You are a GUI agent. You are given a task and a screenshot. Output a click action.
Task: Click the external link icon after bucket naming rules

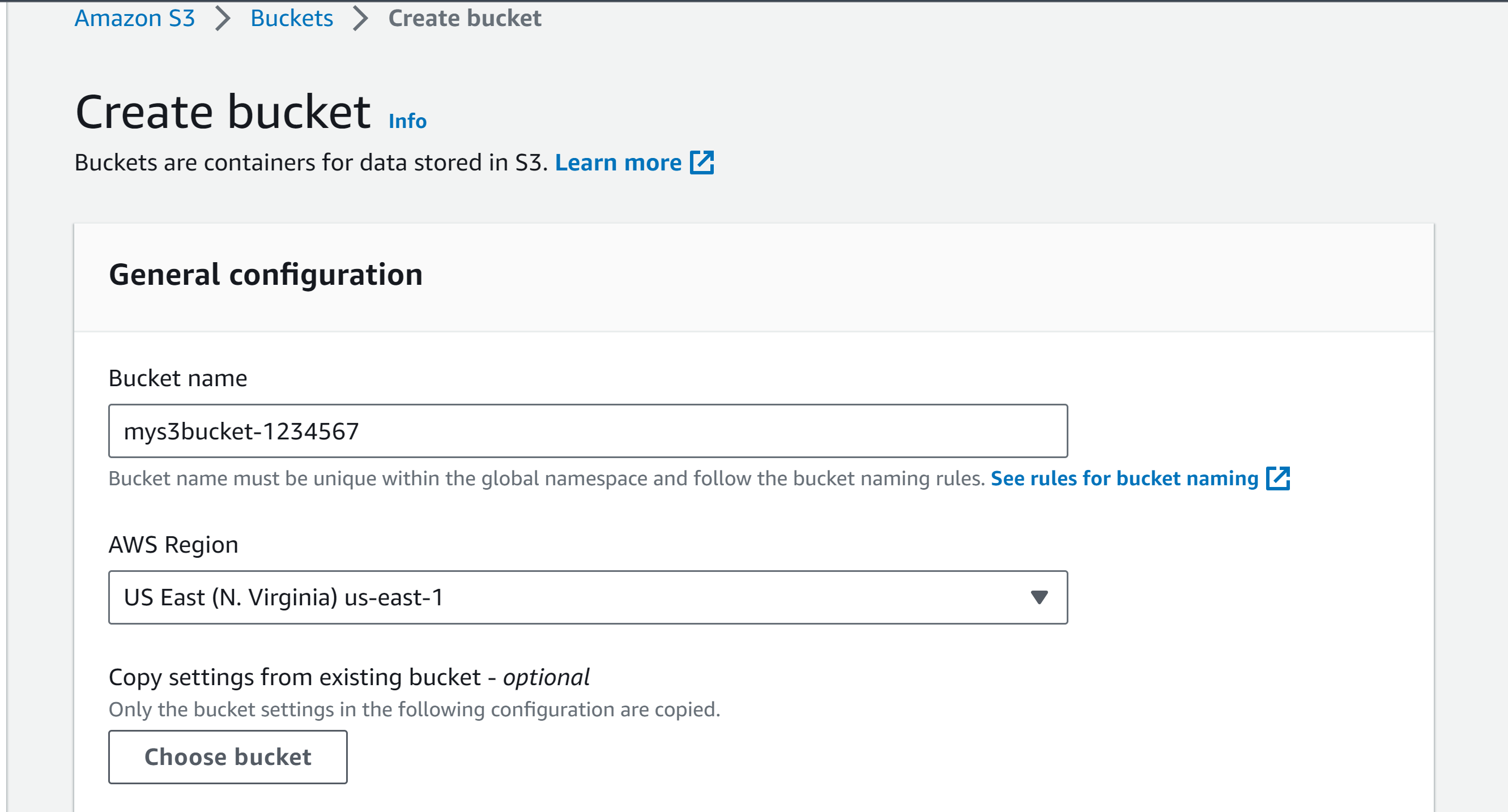pyautogui.click(x=1278, y=478)
